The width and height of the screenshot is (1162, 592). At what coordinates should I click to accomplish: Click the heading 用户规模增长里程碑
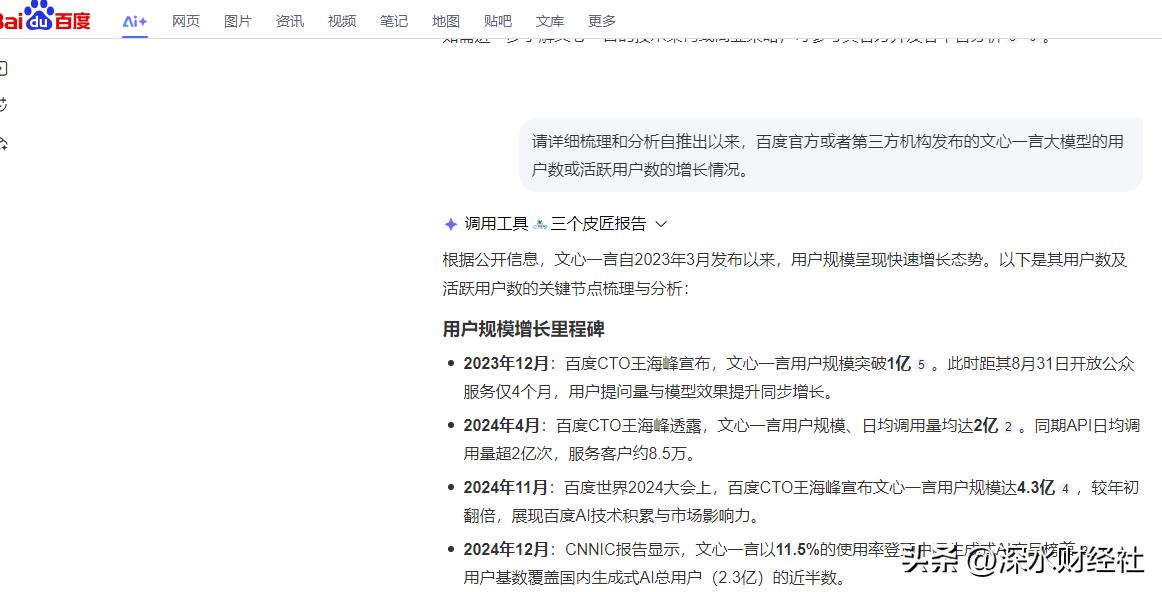tap(523, 329)
